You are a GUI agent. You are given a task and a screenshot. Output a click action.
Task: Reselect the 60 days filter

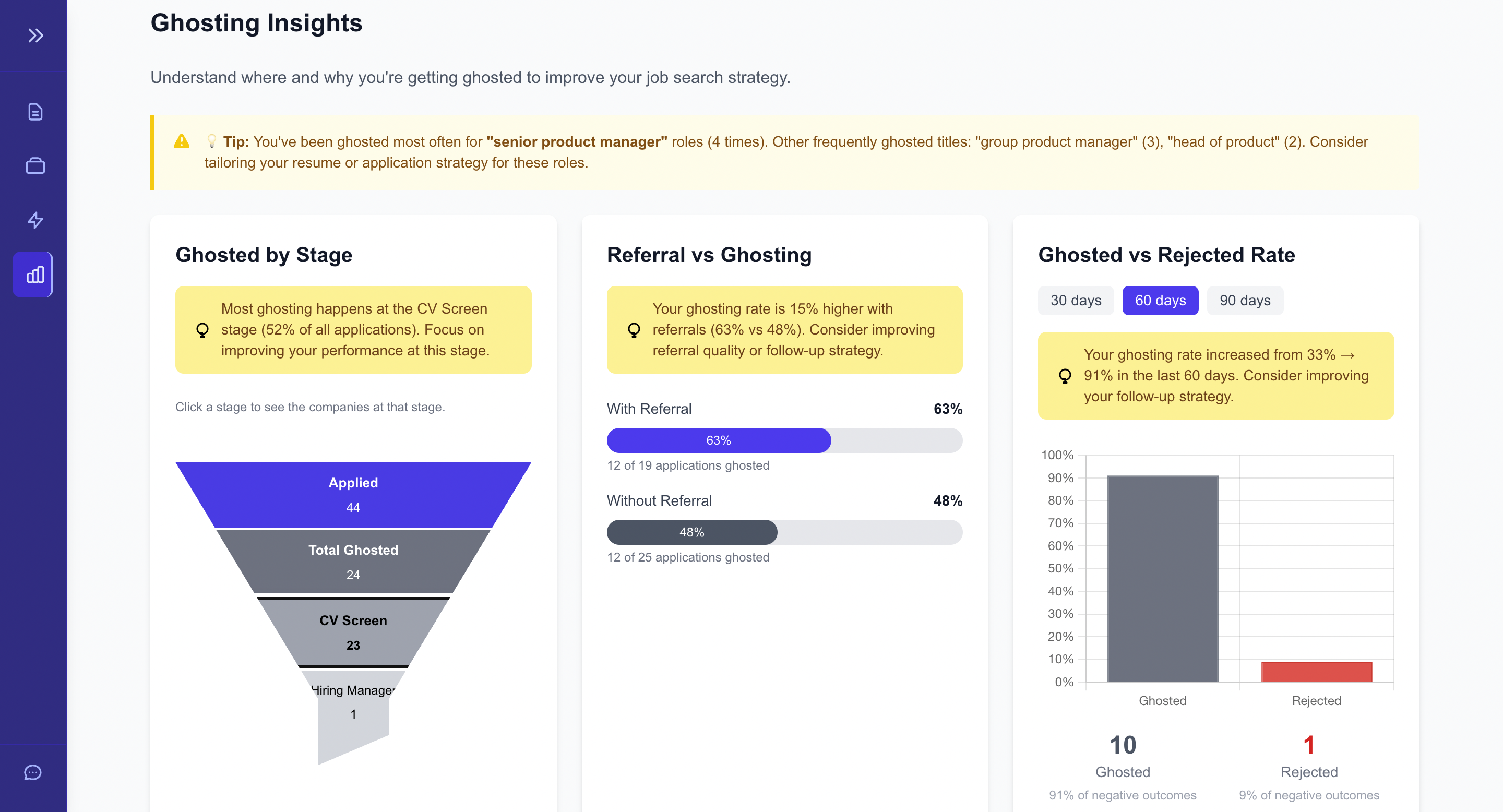pyautogui.click(x=1160, y=301)
